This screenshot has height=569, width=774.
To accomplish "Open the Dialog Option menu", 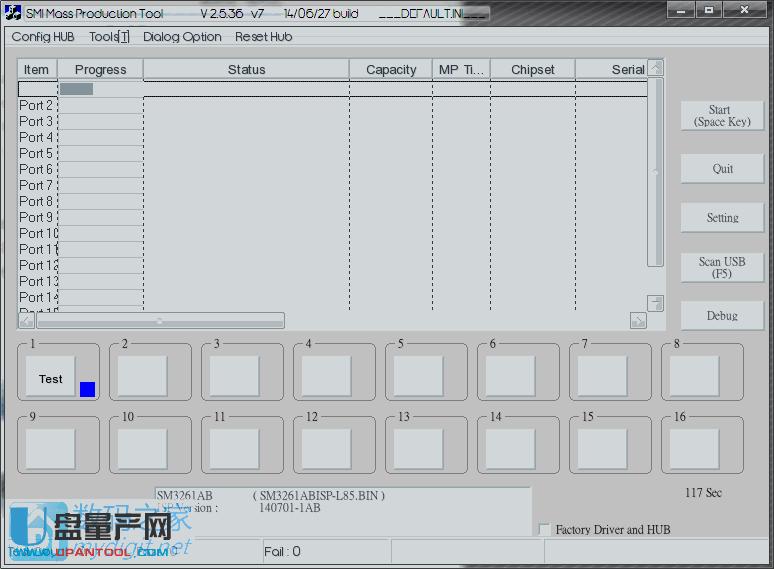I will pos(182,37).
